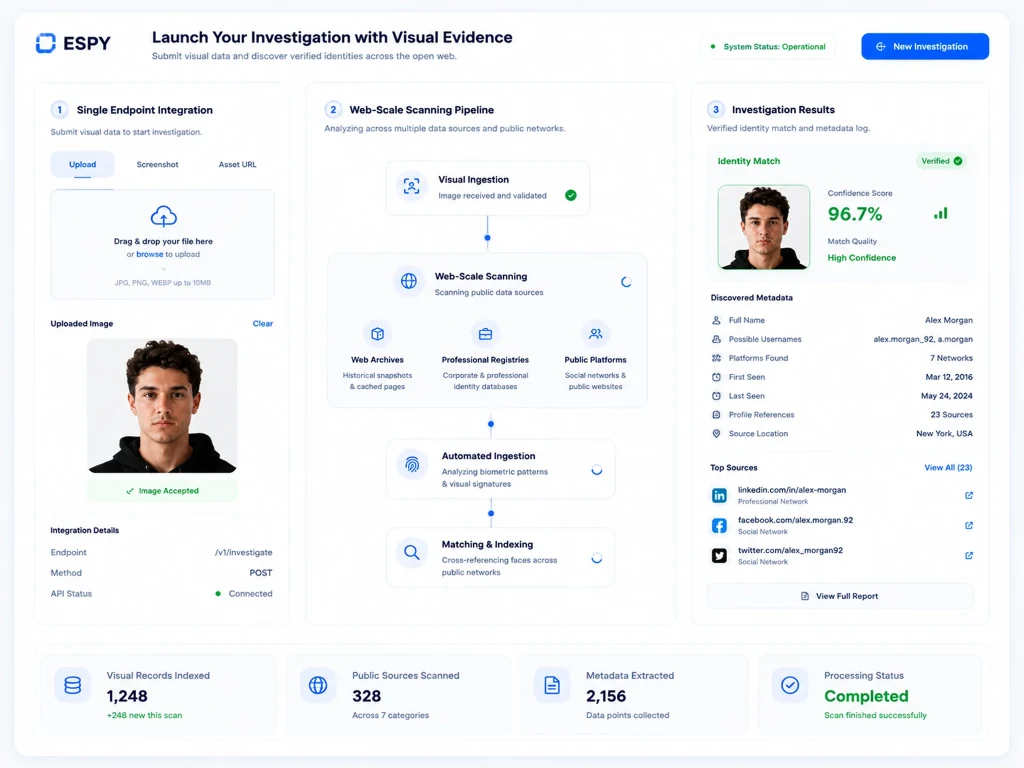Screen dimensions: 1024x768
Task: Click the 1,248 visual records count
Action: click(127, 696)
